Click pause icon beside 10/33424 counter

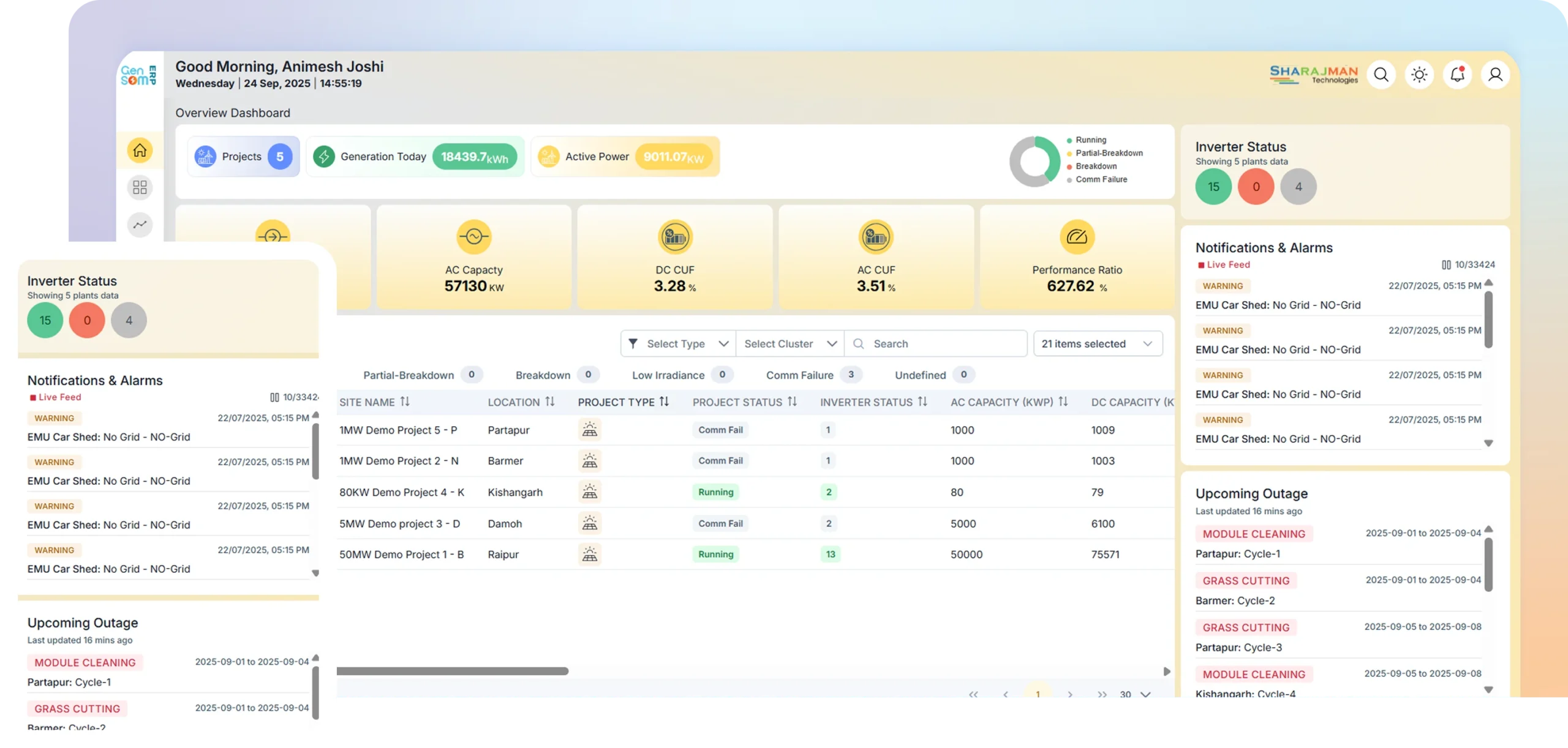tap(1445, 264)
